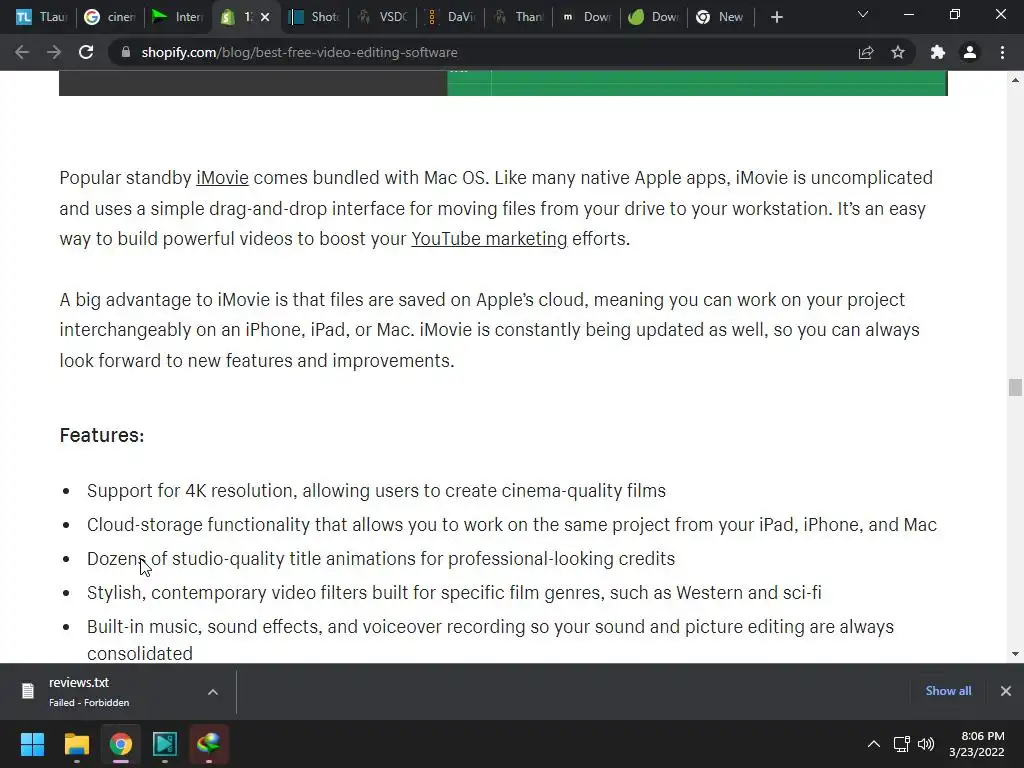Image resolution: width=1024 pixels, height=768 pixels.
Task: Switch to the m Dow tab
Action: click(x=586, y=17)
